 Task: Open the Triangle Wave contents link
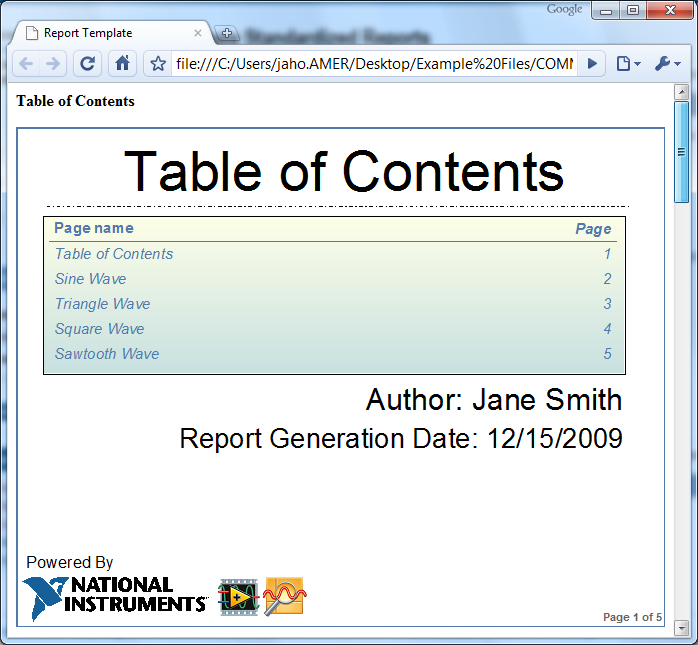[102, 304]
